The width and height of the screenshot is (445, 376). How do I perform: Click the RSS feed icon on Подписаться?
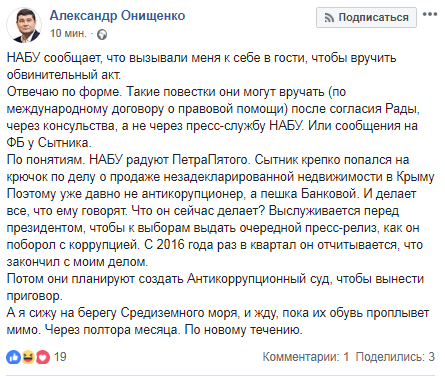[x=329, y=18]
